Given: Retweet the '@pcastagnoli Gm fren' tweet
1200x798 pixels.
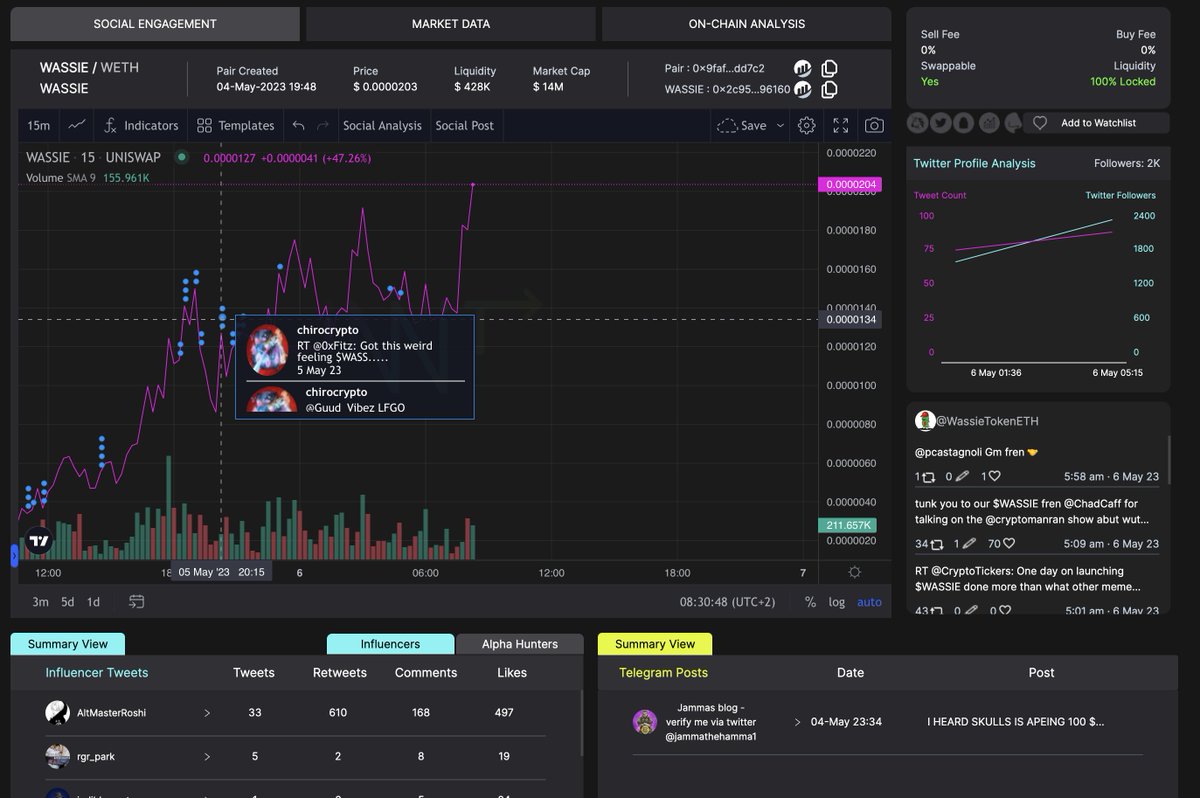Looking at the screenshot, I should click(x=927, y=477).
